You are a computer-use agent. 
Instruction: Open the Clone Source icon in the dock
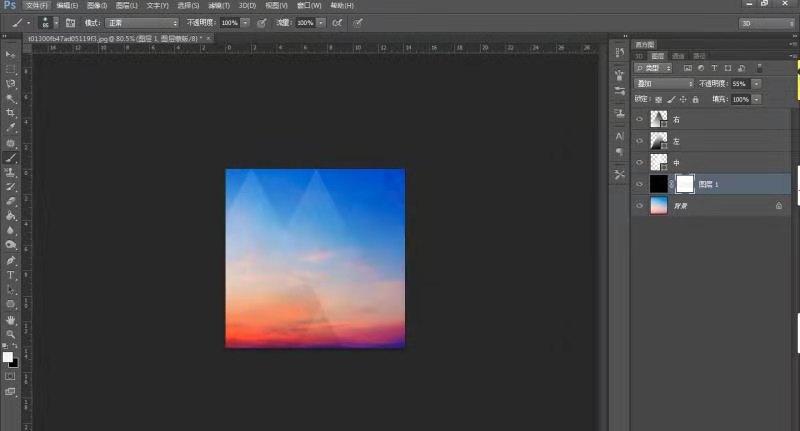coord(619,113)
